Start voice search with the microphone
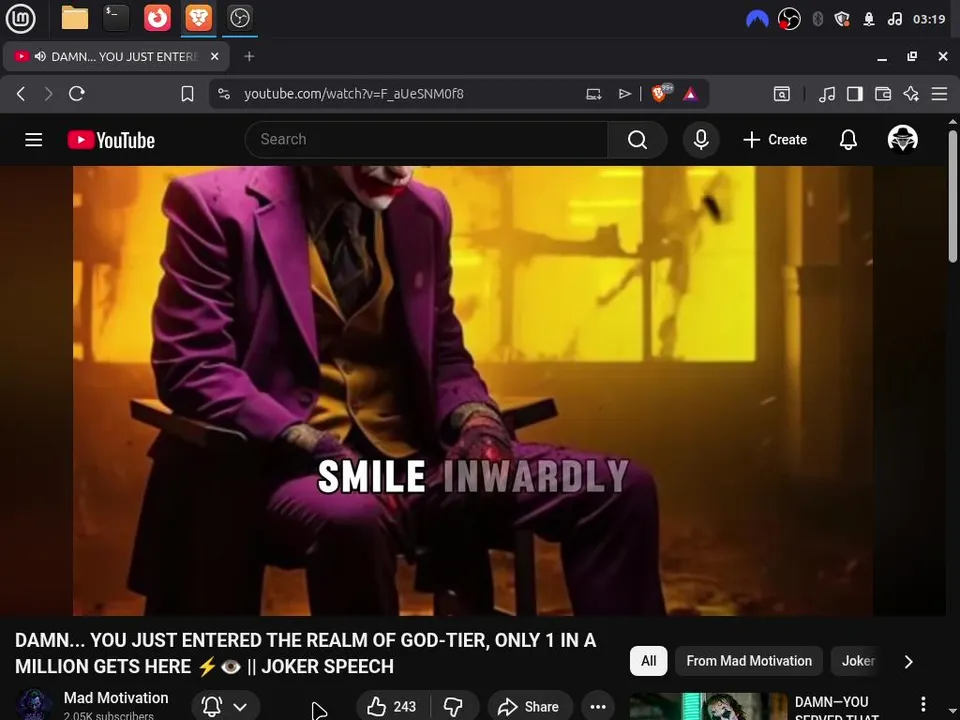This screenshot has width=960, height=720. tap(701, 140)
